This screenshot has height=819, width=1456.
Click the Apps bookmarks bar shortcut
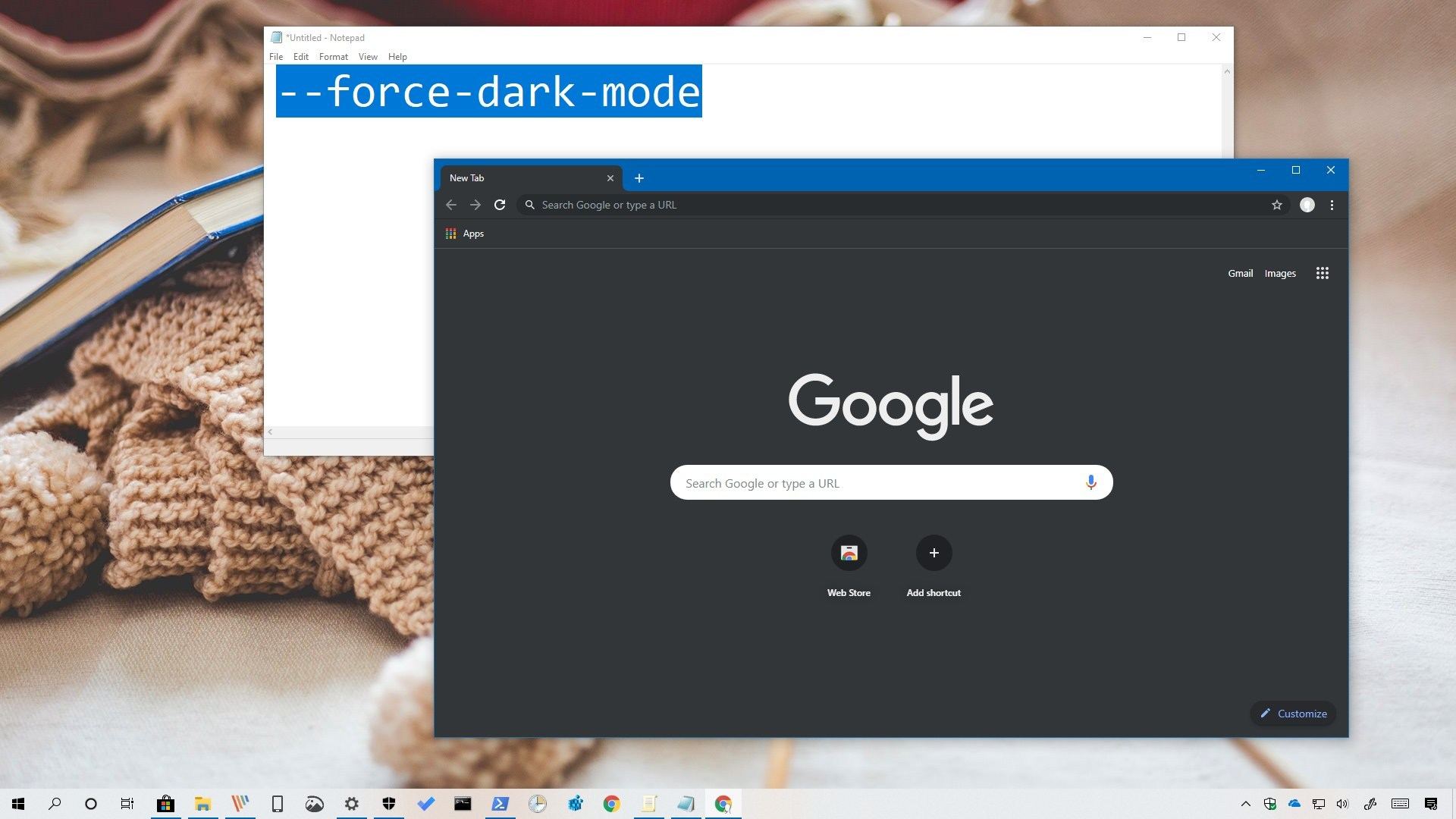coord(465,234)
